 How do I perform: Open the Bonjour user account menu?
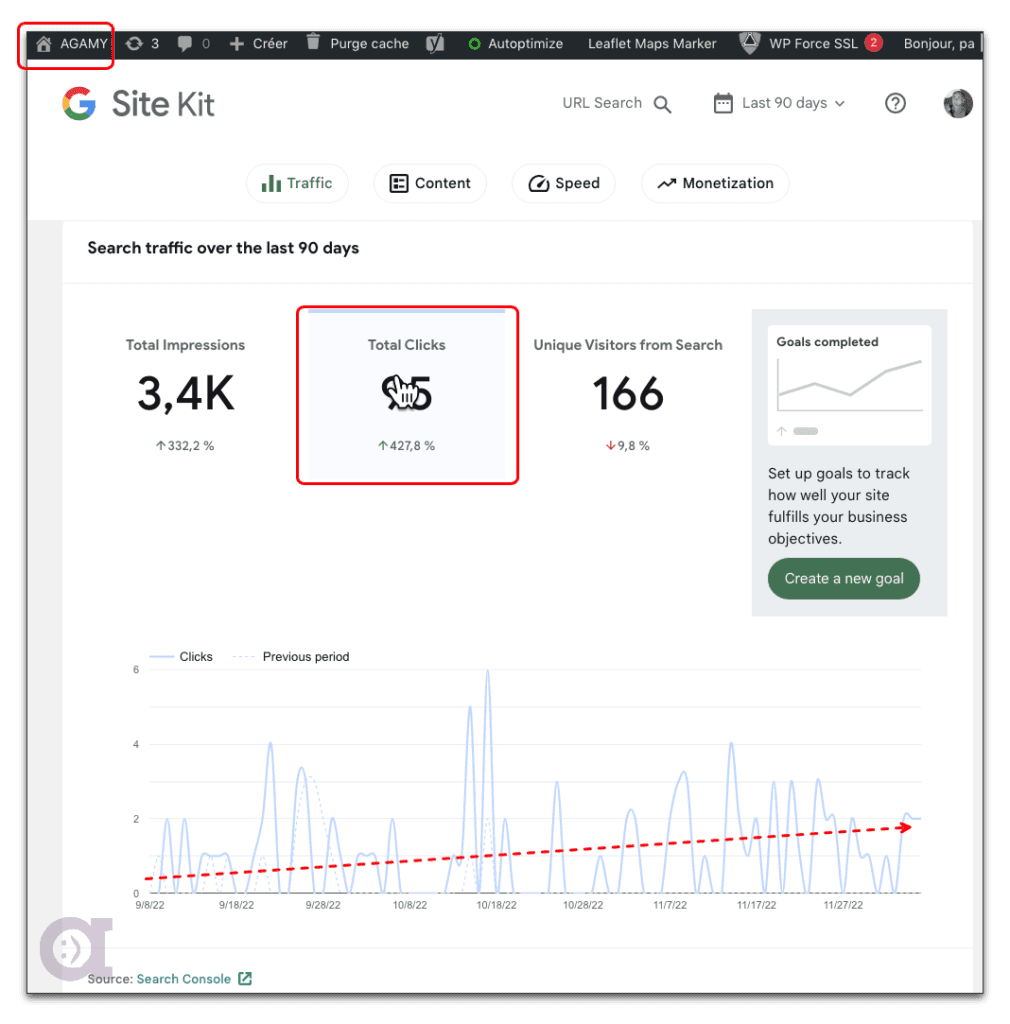pyautogui.click(x=938, y=44)
